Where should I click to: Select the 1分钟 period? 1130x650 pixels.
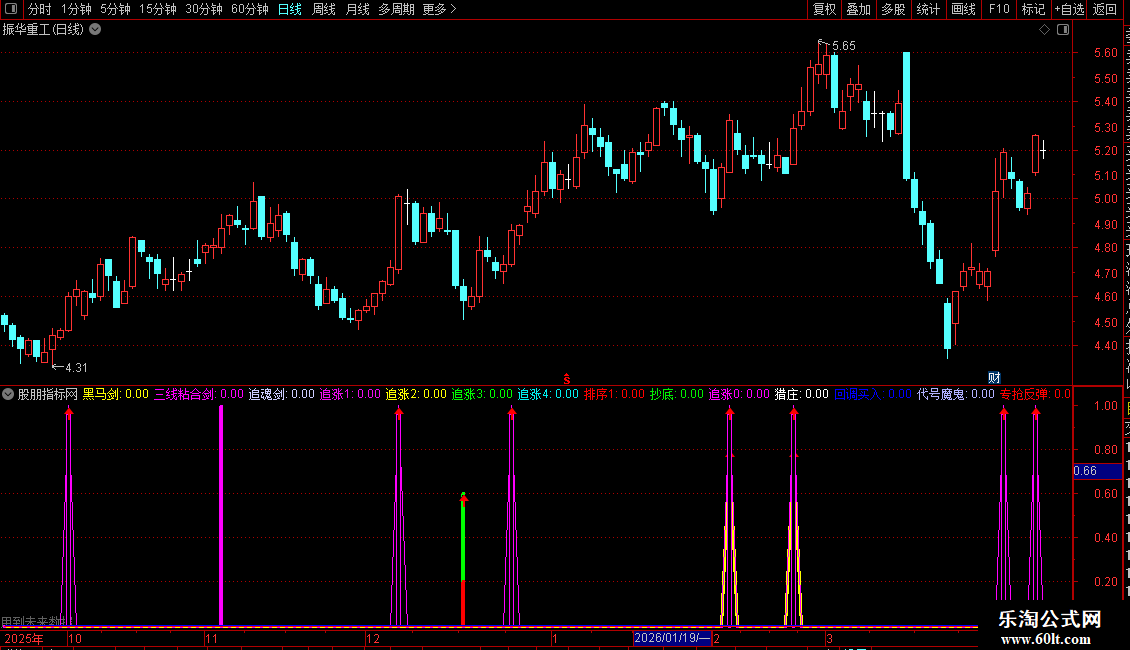[x=76, y=9]
